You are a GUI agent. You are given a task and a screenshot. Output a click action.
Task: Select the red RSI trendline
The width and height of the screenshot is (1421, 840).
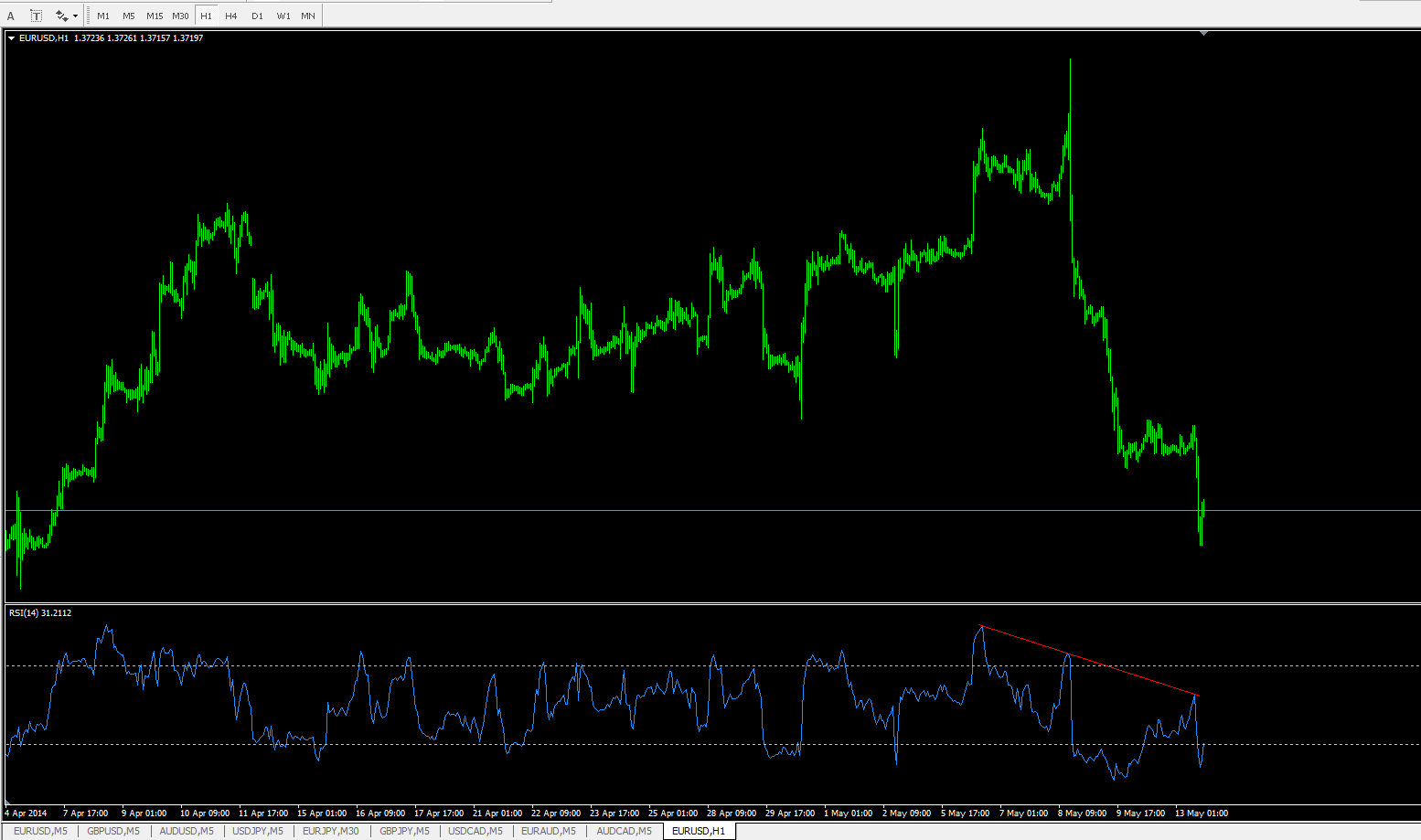[x=1088, y=661]
